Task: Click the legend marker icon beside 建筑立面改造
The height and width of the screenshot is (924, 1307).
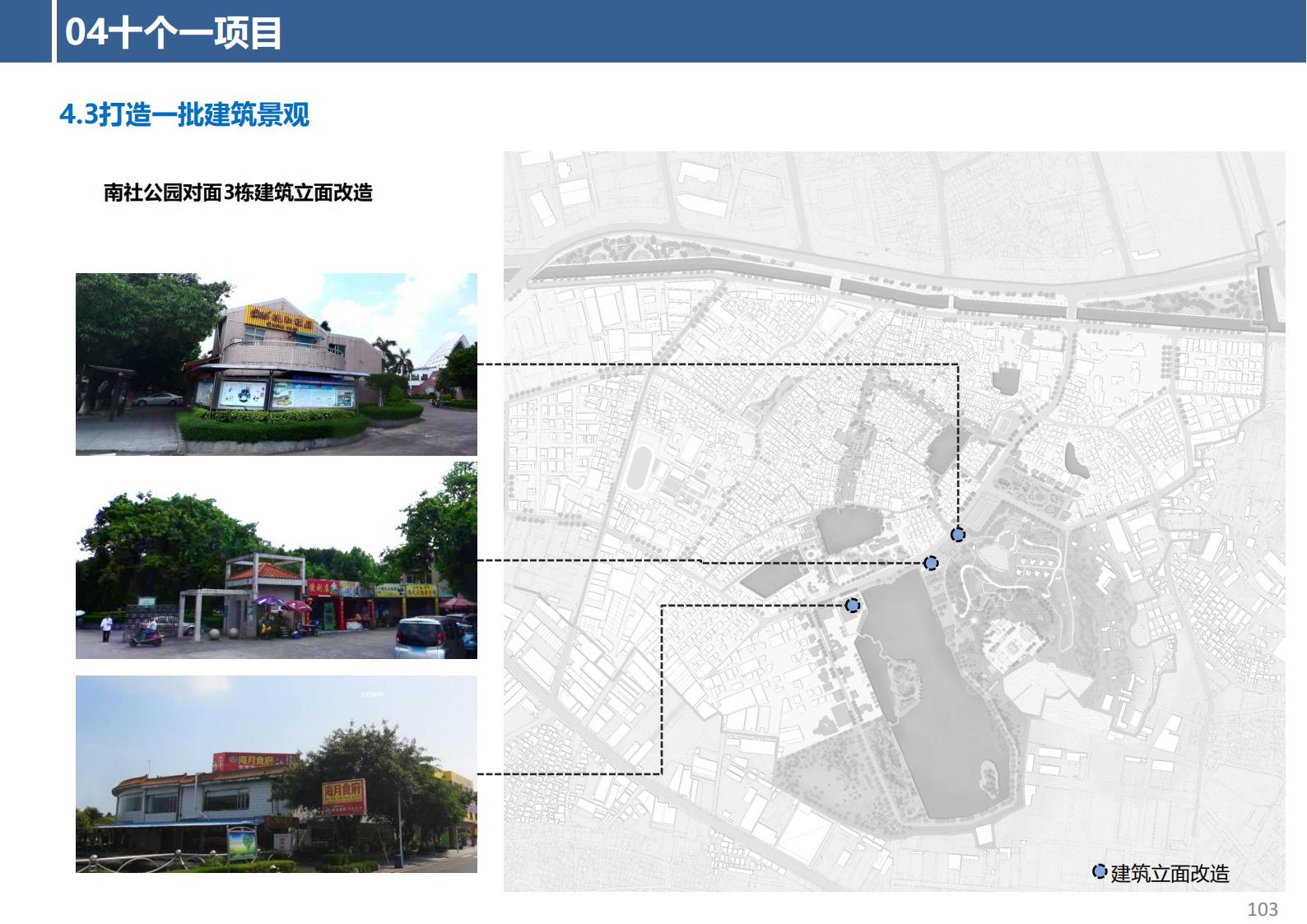Action: [x=1100, y=871]
